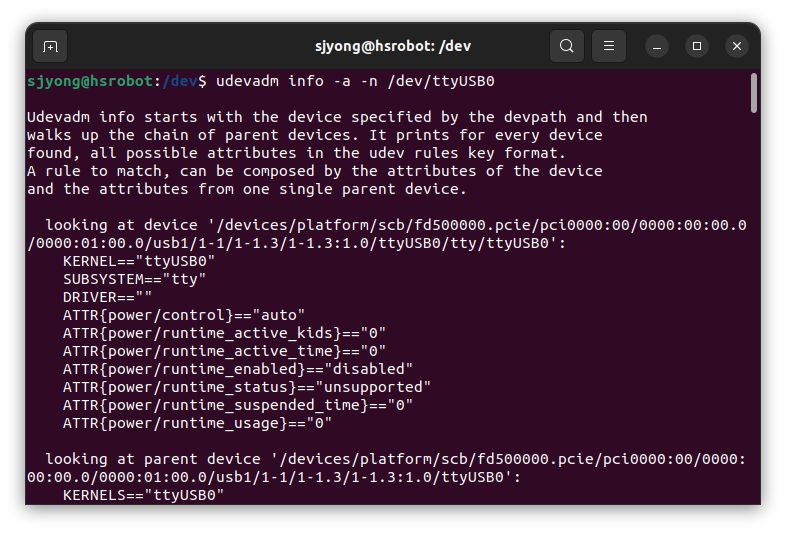Open the hamburger main menu
The image size is (786, 533).
click(x=609, y=46)
